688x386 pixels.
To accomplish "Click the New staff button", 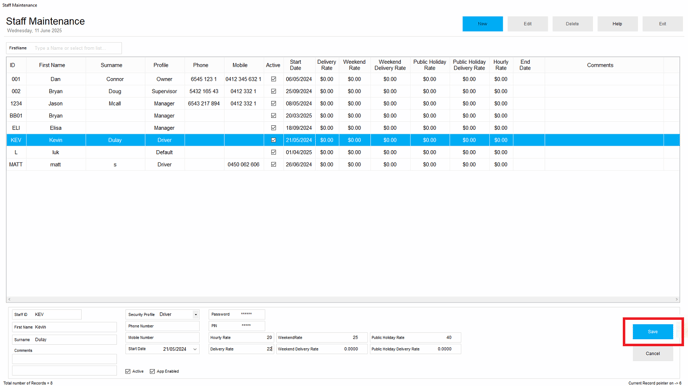I will (482, 24).
